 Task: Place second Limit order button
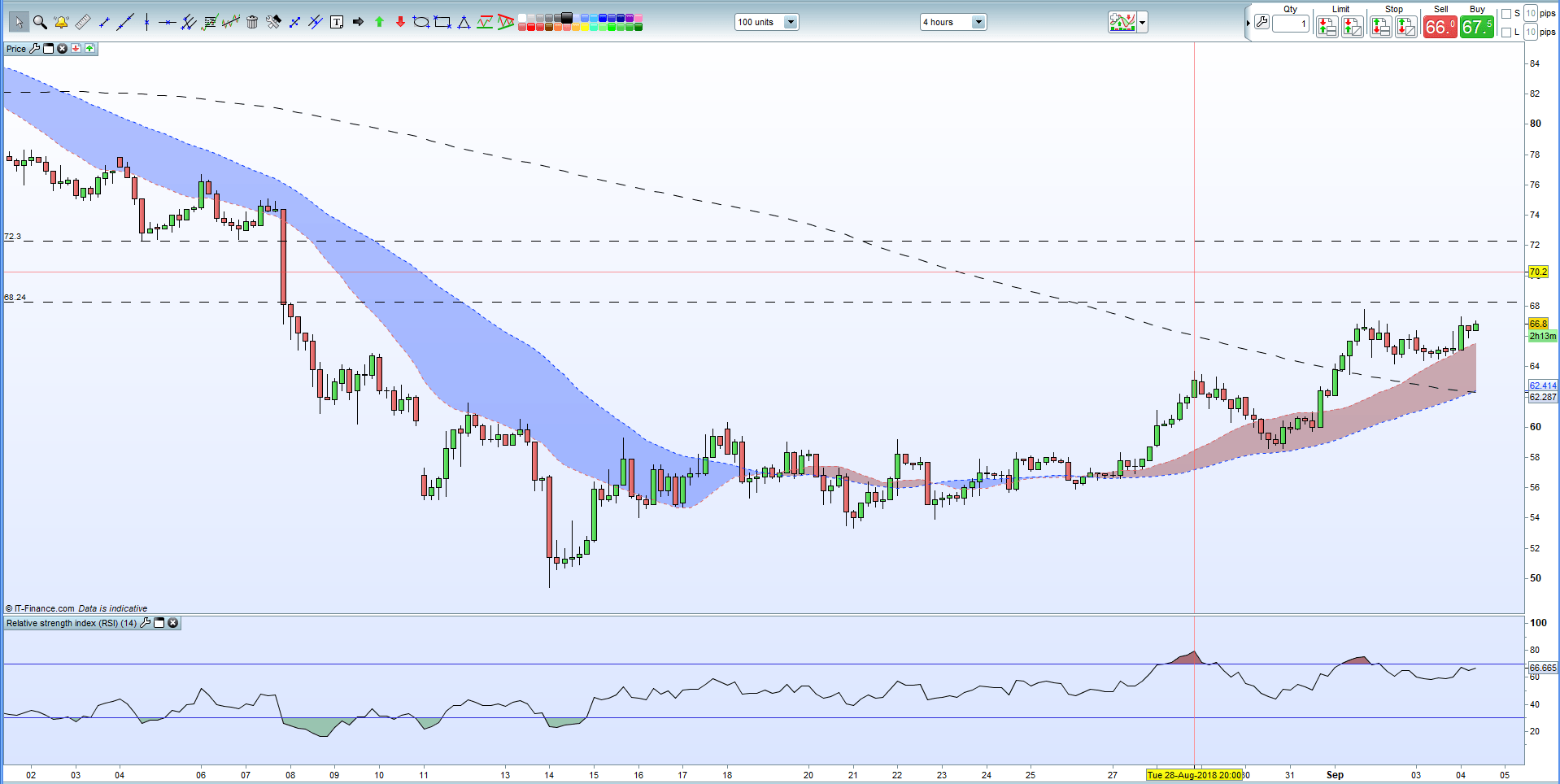(1353, 27)
